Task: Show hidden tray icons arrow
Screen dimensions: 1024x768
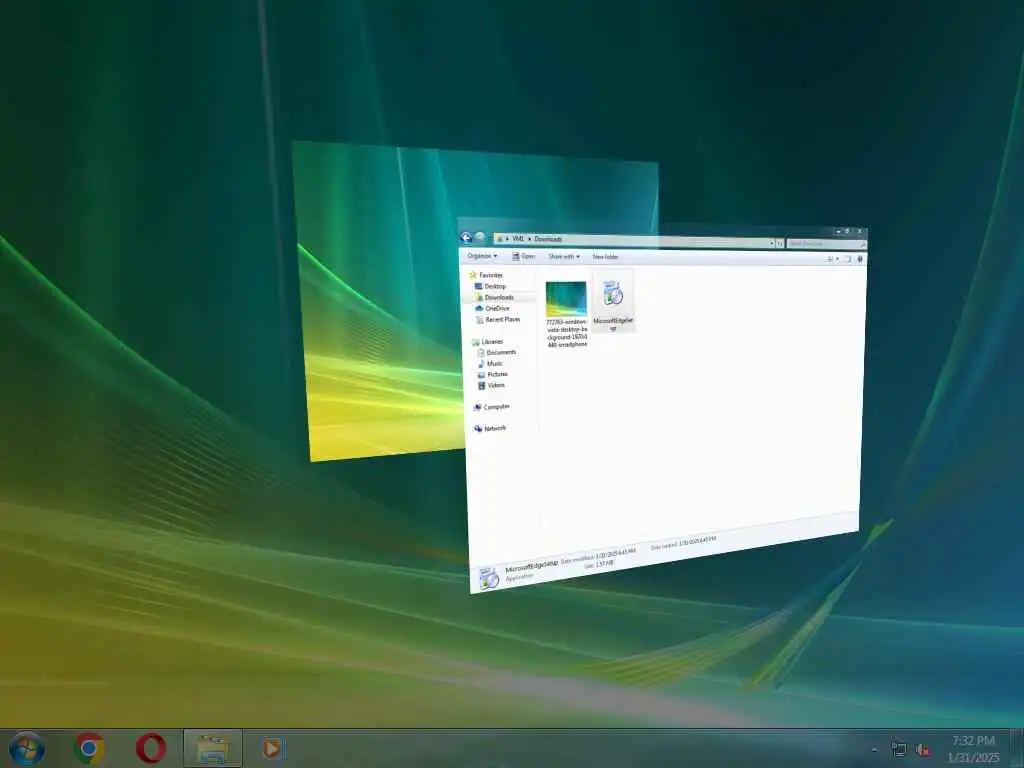Action: pyautogui.click(x=874, y=750)
